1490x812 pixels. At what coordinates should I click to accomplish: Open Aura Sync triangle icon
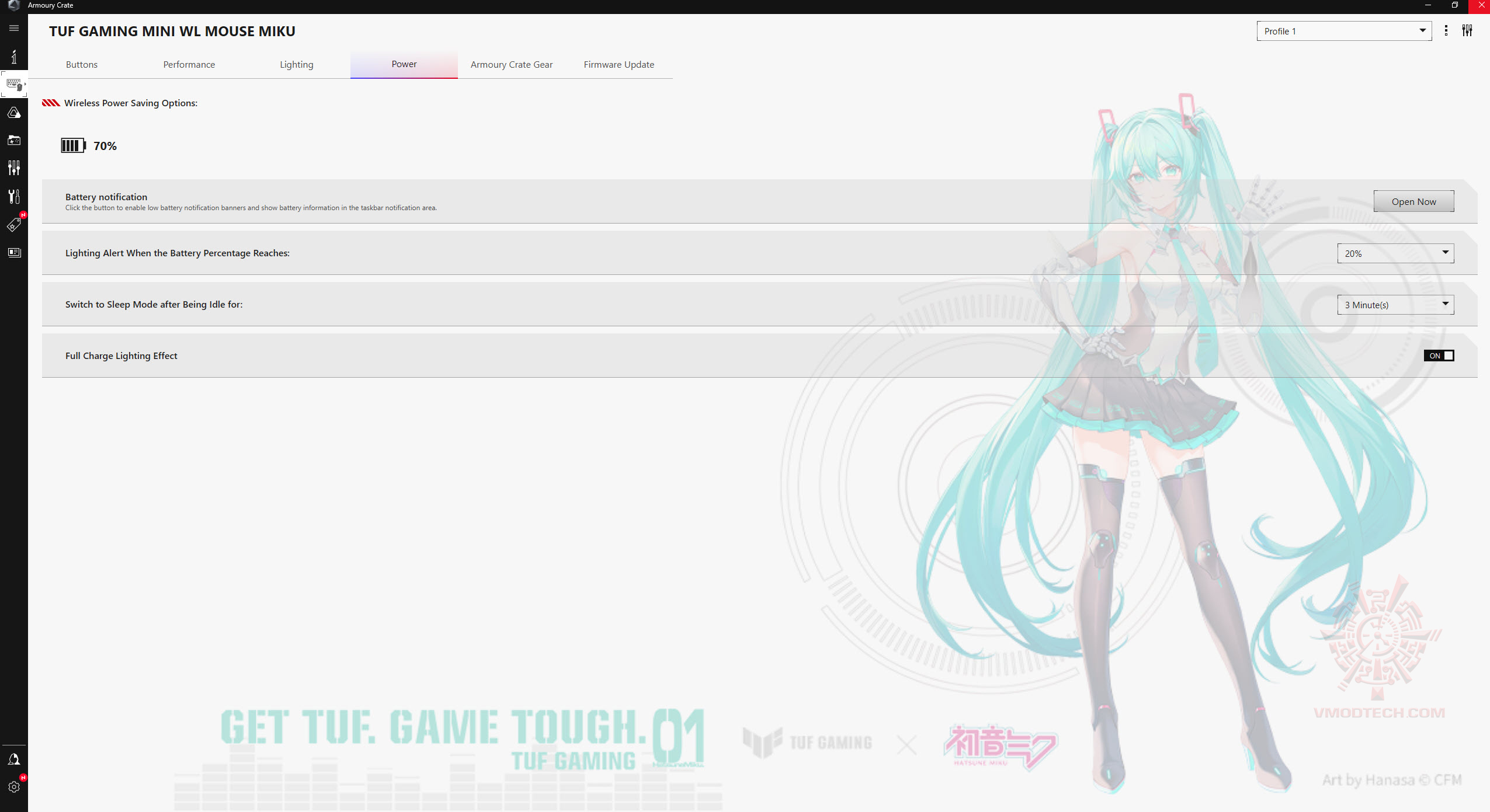(x=14, y=113)
